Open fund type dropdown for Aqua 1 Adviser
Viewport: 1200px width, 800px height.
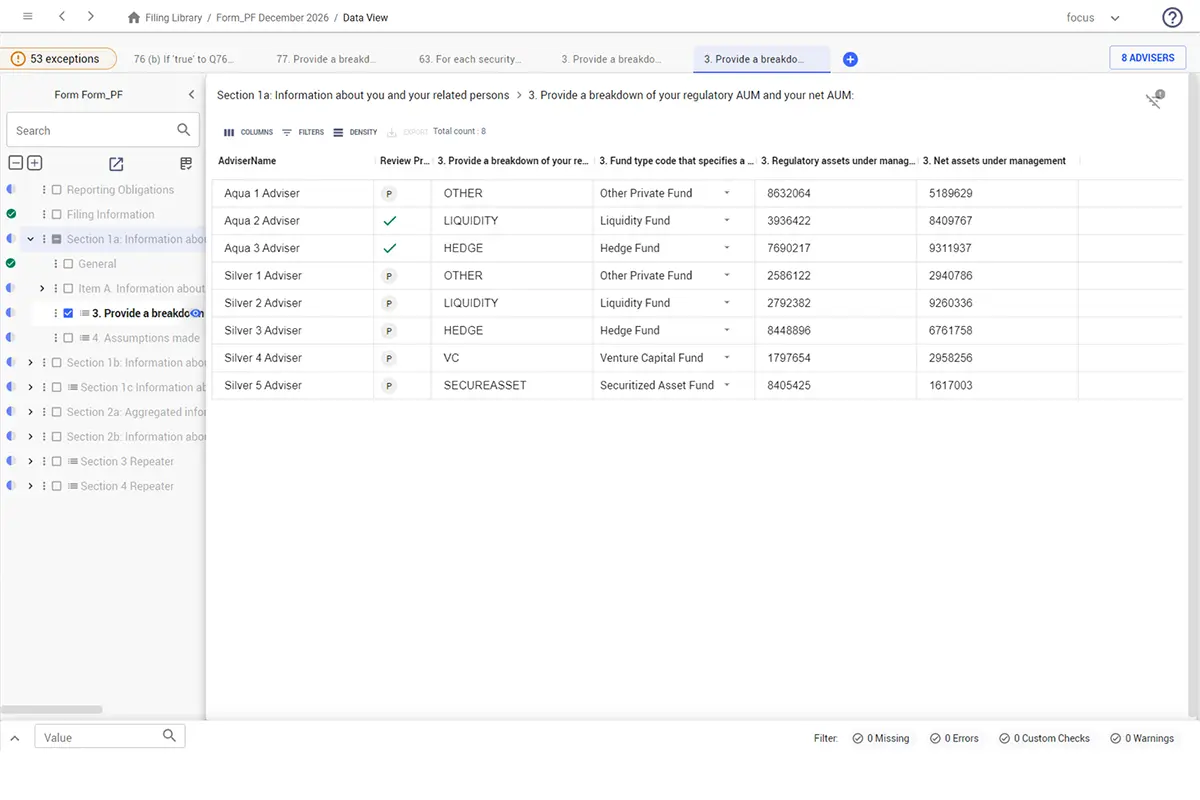pos(727,193)
